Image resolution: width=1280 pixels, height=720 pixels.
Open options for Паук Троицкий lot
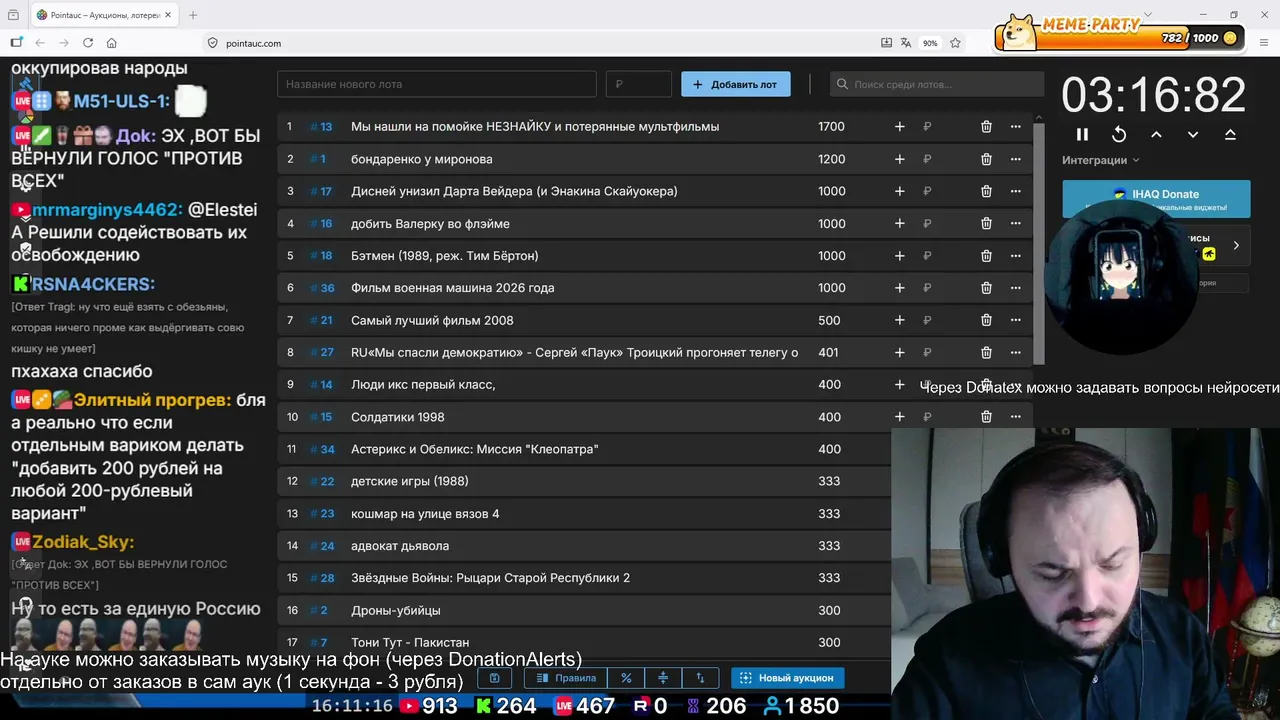click(x=1015, y=352)
